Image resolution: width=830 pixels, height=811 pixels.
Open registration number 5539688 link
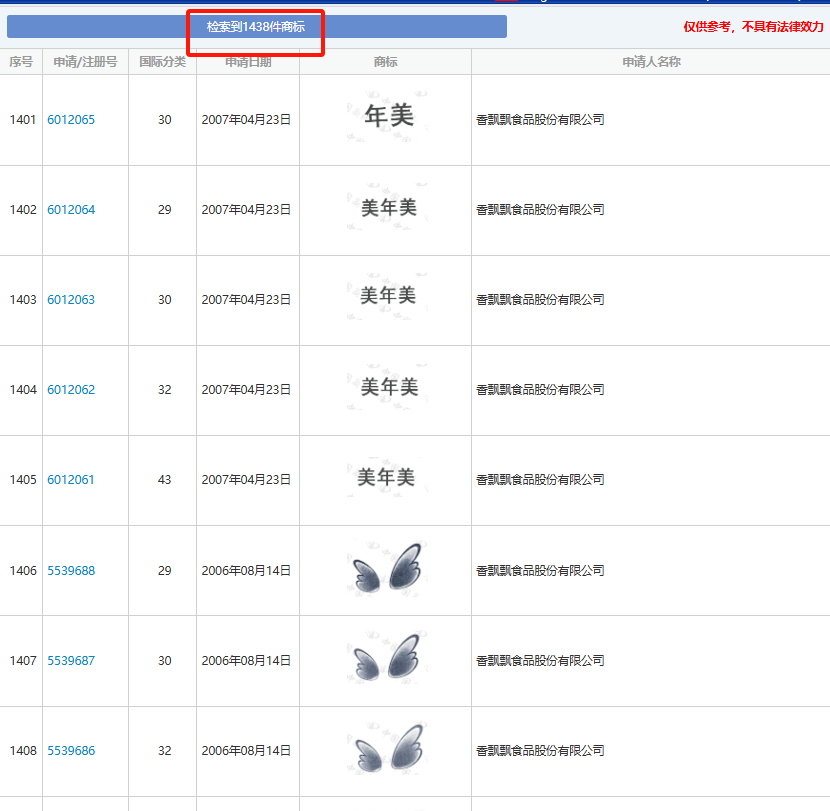(71, 571)
